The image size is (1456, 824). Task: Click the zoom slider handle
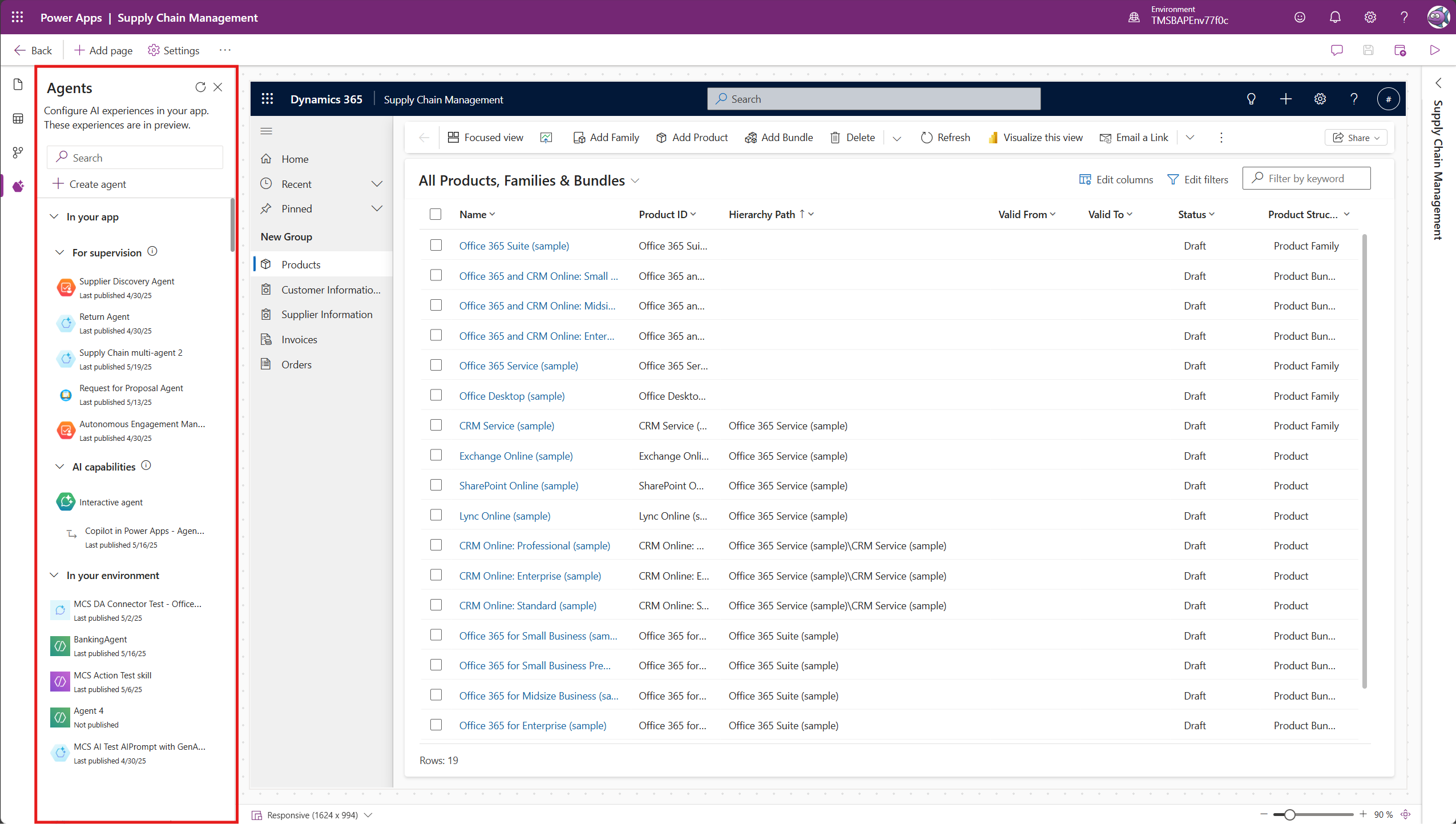coord(1289,815)
